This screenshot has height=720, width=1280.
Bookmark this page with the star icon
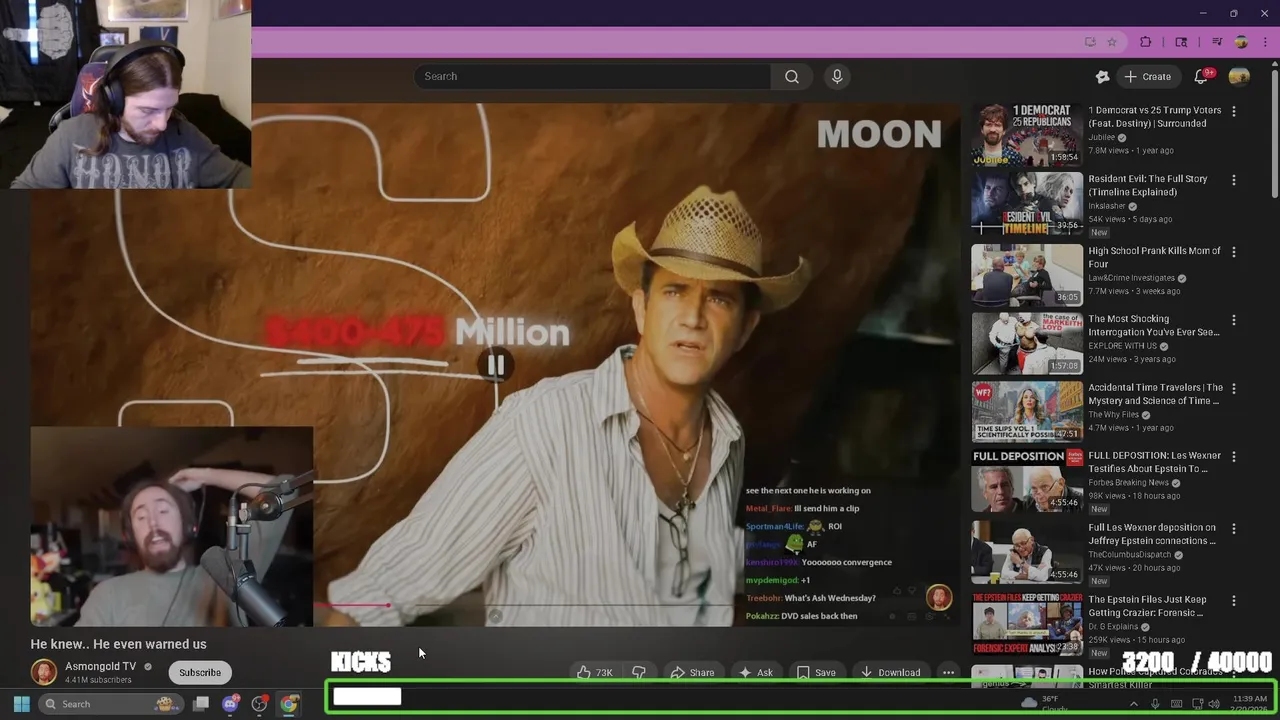[x=1112, y=42]
